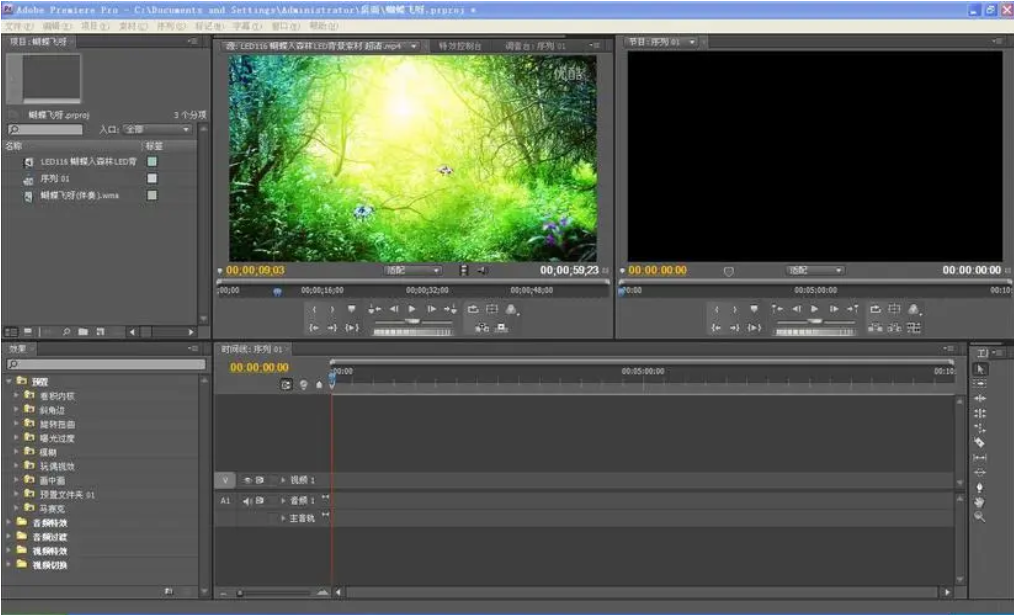Switch Project panel to list view
The height and width of the screenshot is (615, 1014).
point(10,332)
